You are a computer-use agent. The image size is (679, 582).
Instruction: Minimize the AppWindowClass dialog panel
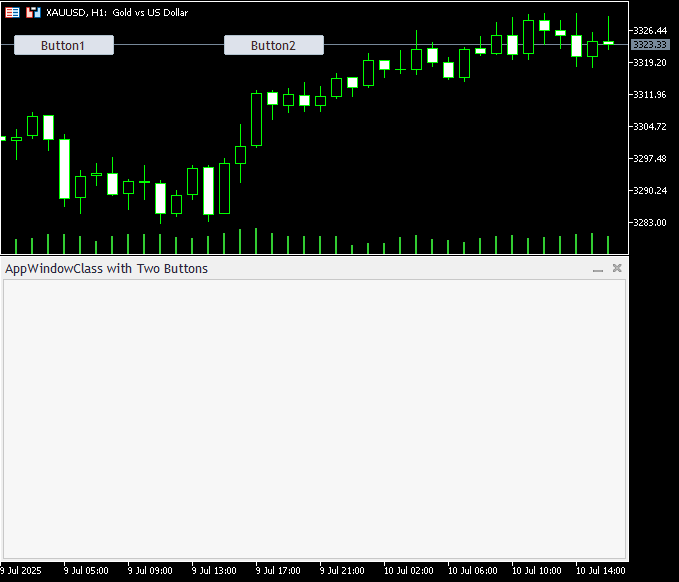[598, 269]
